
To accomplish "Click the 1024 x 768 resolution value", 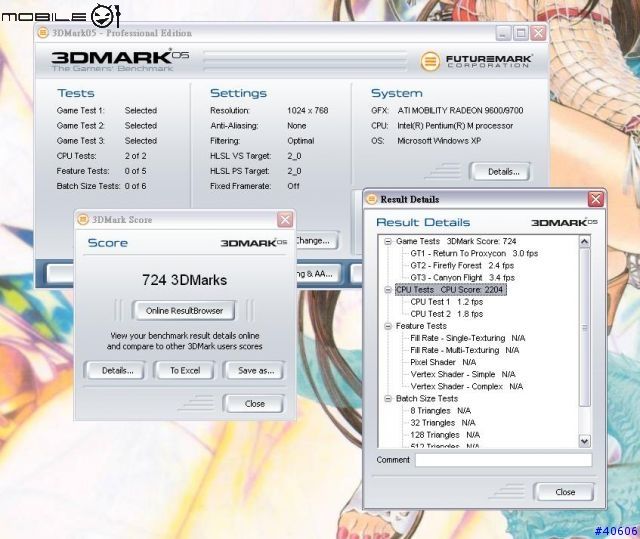I will click(x=307, y=111).
